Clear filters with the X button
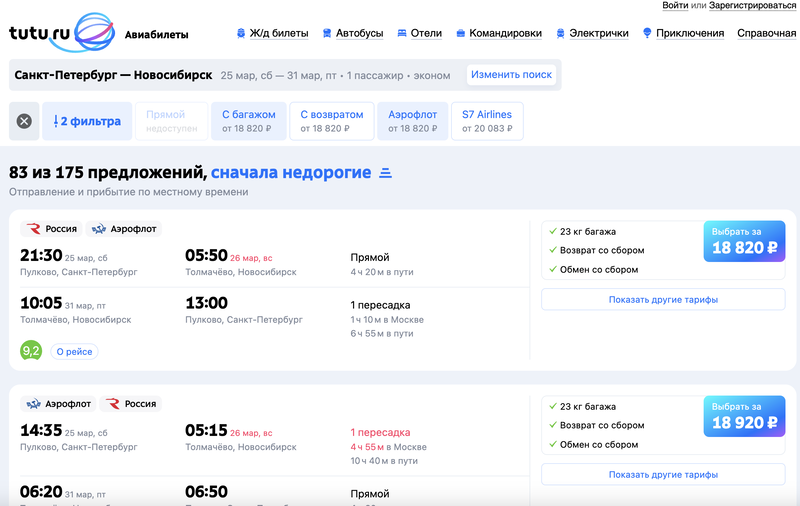The height and width of the screenshot is (506, 800). [x=24, y=121]
